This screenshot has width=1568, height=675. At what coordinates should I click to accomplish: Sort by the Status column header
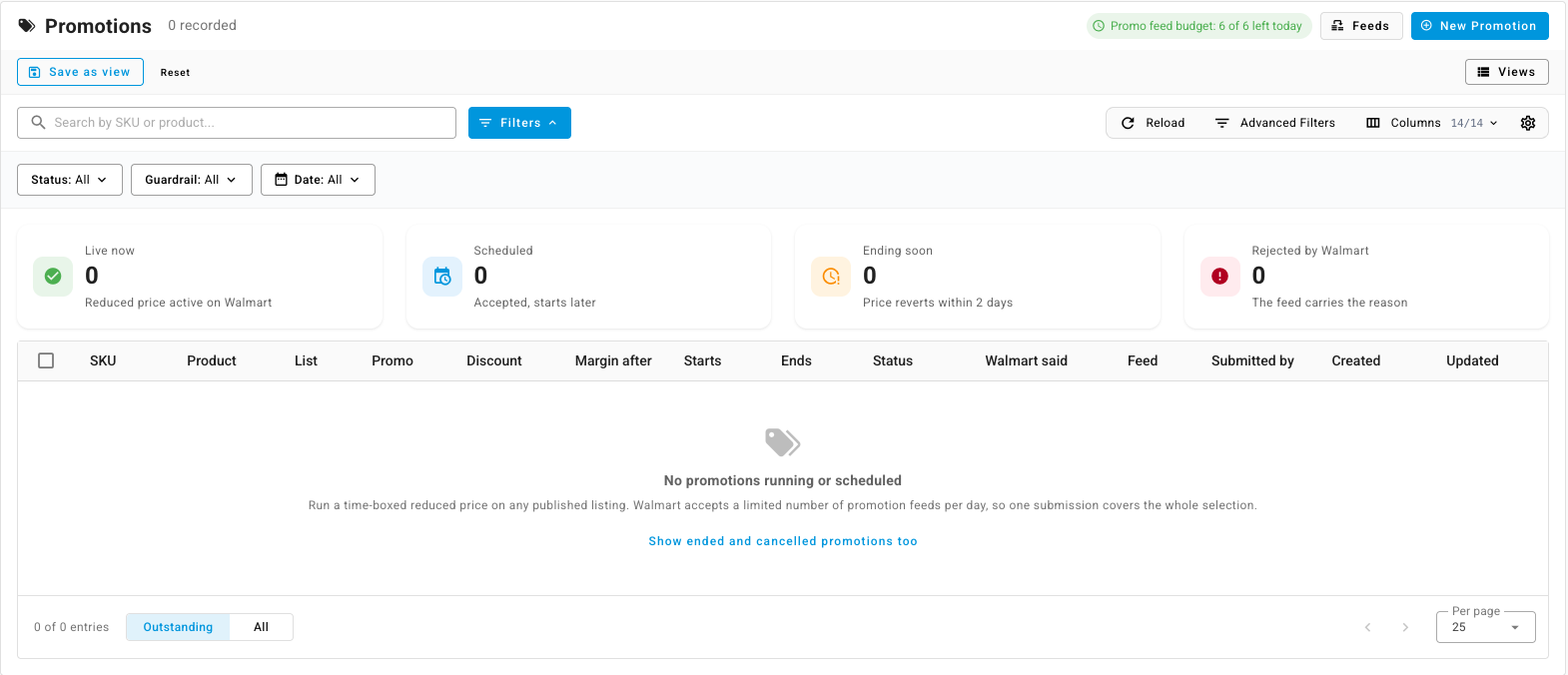tap(893, 360)
